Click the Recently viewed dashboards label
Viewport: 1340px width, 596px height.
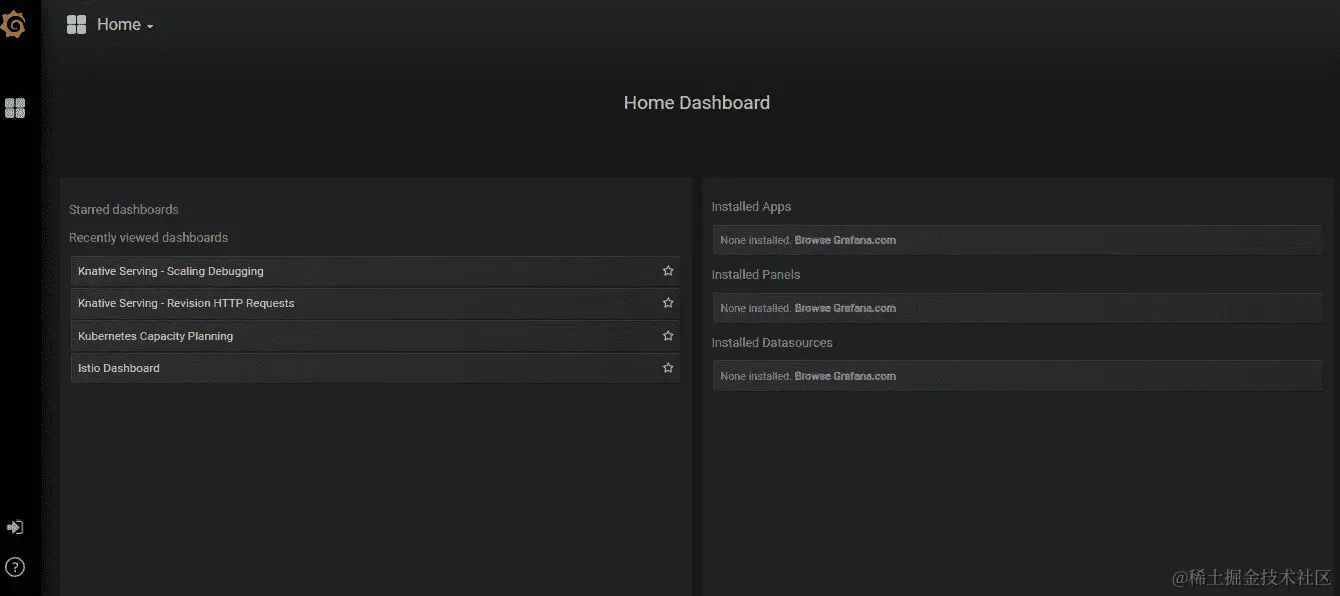148,237
